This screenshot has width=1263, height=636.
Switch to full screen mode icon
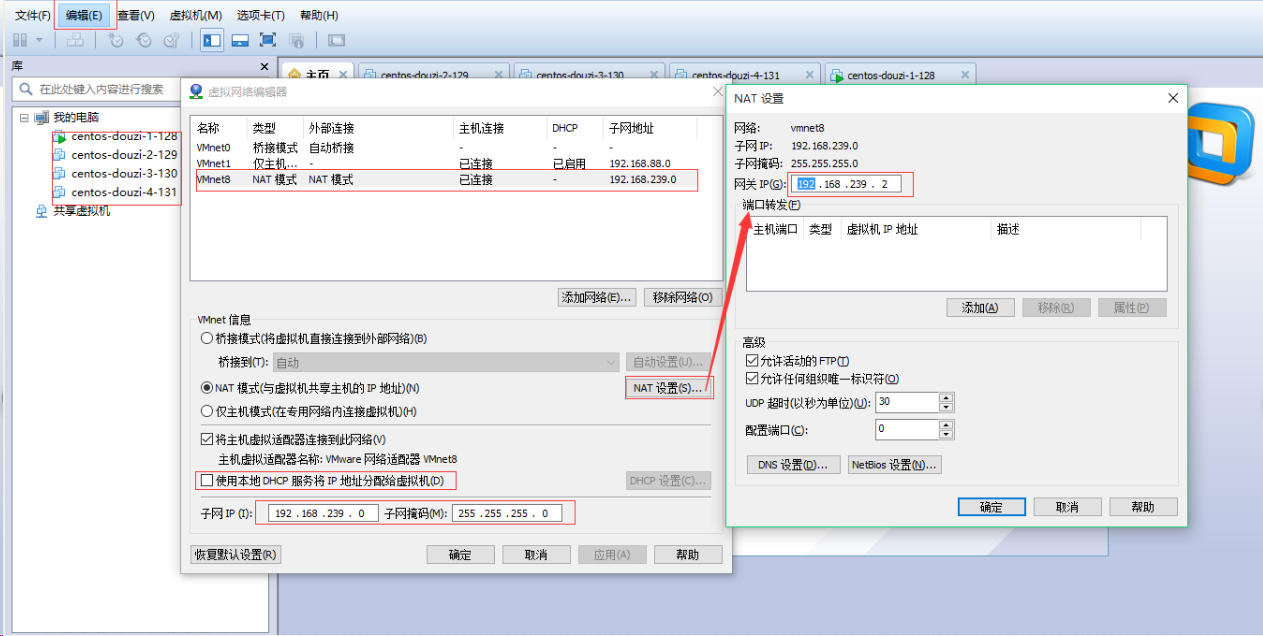(x=268, y=40)
